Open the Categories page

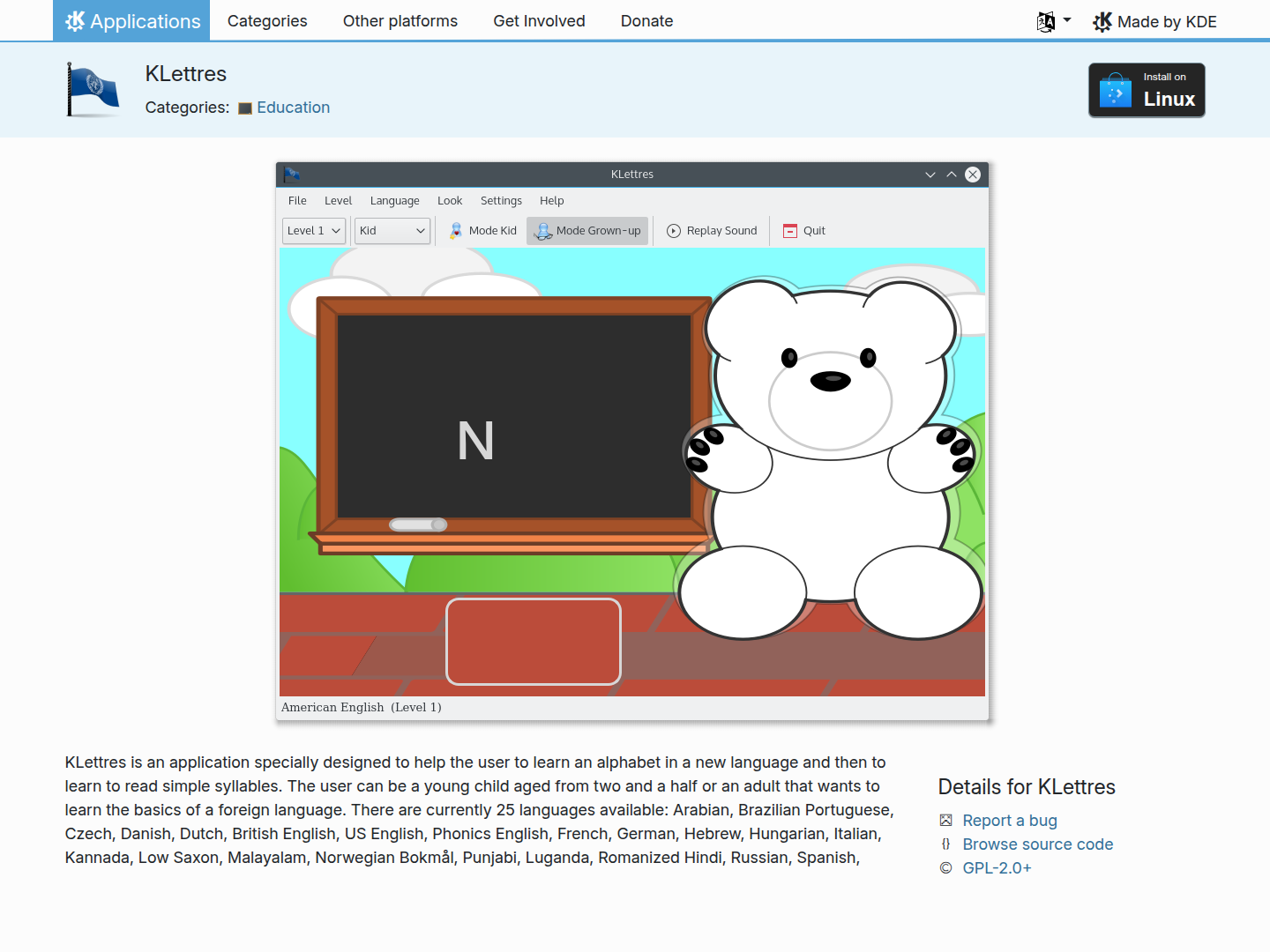coord(267,21)
